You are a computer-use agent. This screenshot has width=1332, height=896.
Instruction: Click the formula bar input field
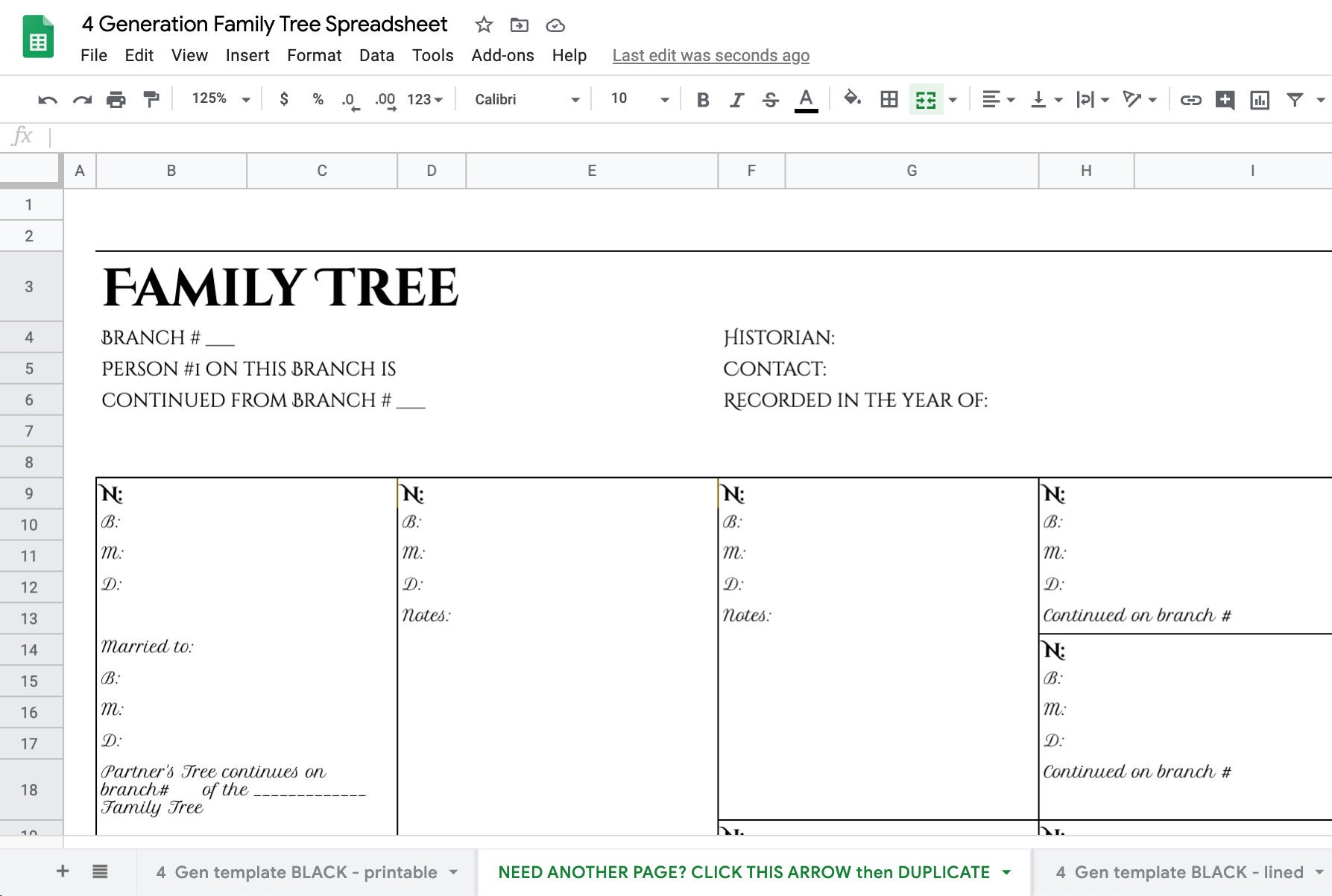click(x=298, y=136)
